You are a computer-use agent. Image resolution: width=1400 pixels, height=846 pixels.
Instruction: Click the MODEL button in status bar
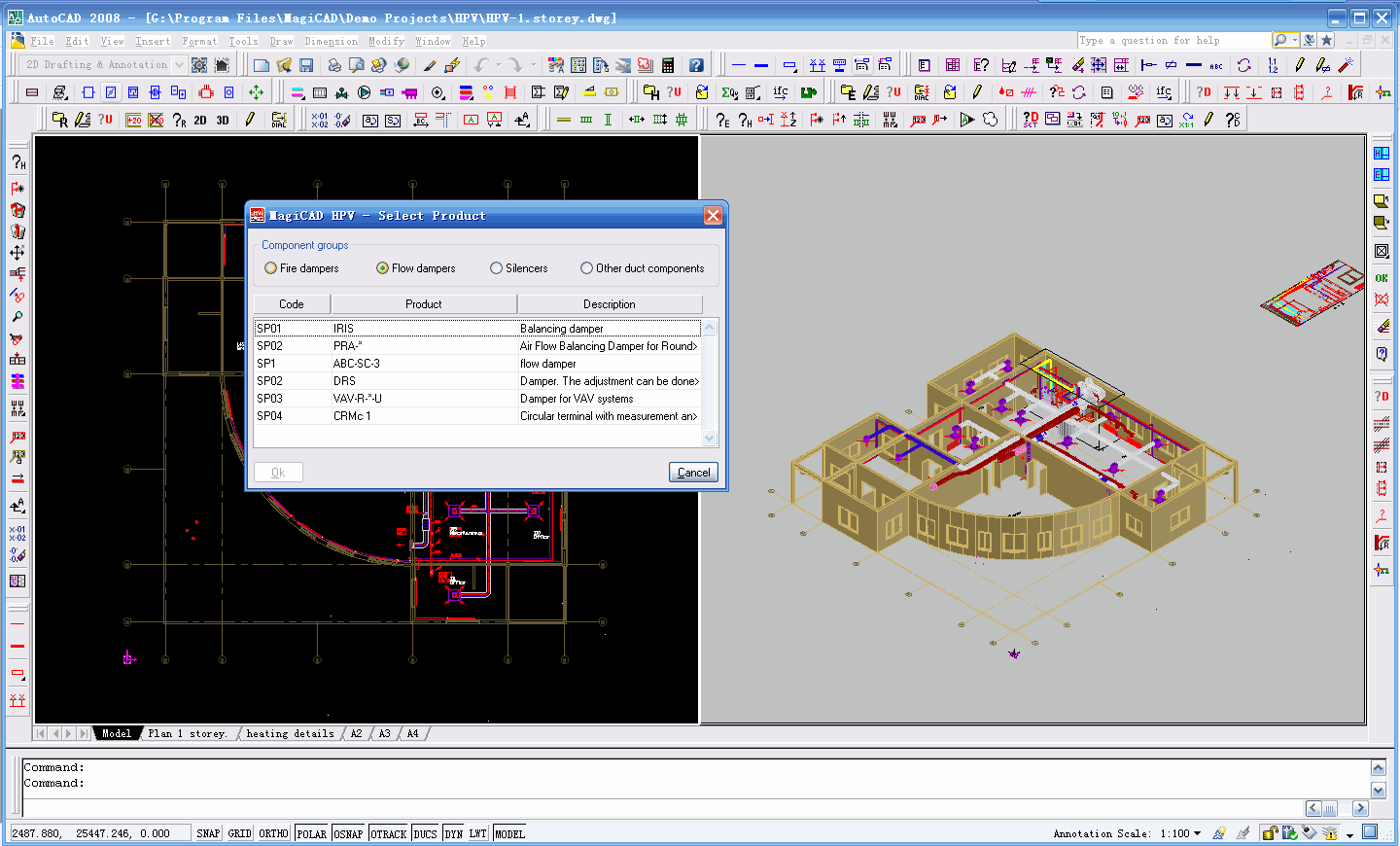coord(509,833)
